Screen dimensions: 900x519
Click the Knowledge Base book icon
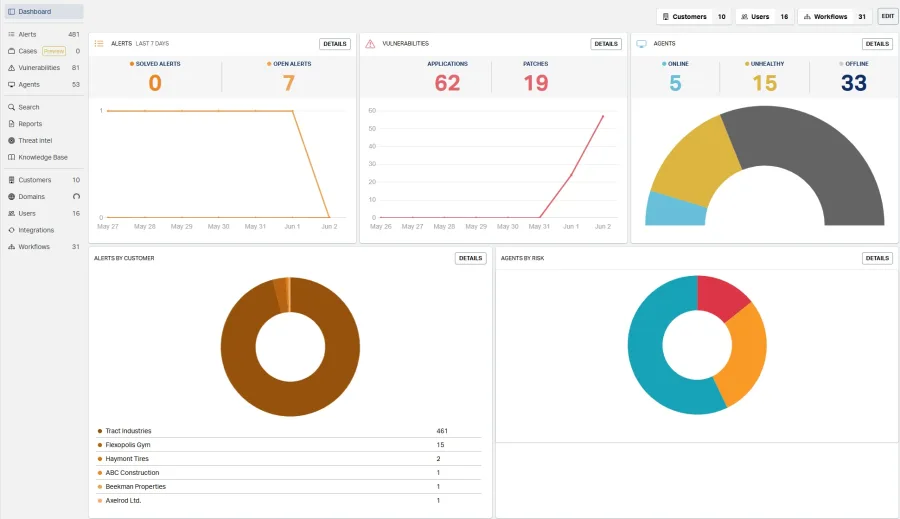[x=11, y=157]
